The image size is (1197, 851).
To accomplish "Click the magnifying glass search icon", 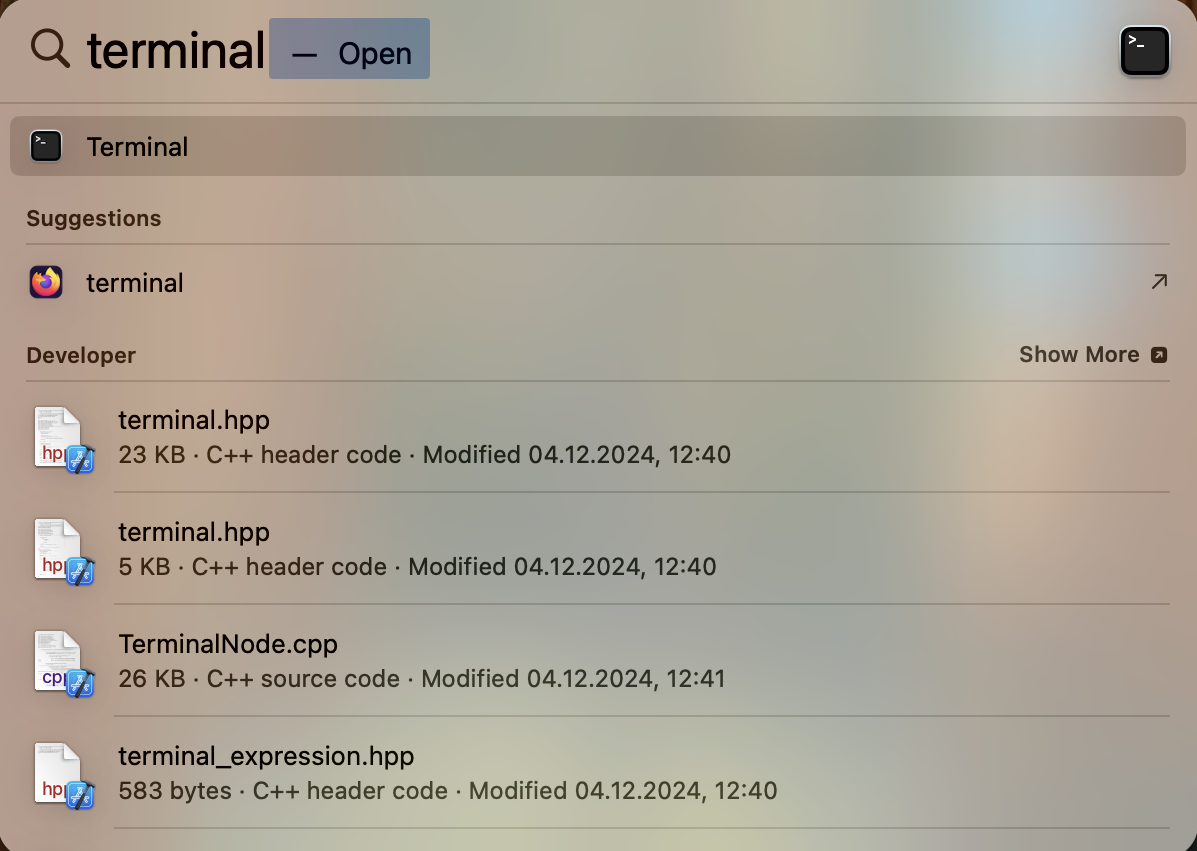I will click(49, 49).
